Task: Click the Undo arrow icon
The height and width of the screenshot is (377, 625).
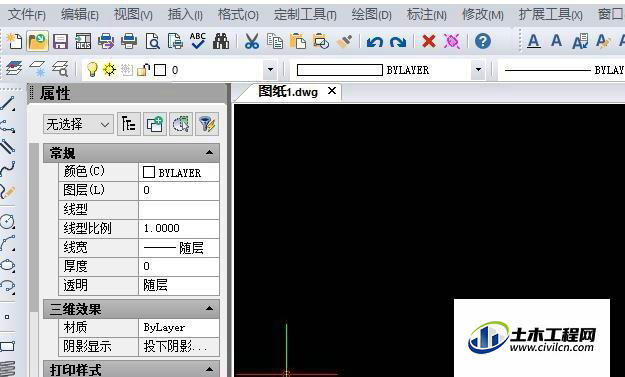Action: point(374,42)
